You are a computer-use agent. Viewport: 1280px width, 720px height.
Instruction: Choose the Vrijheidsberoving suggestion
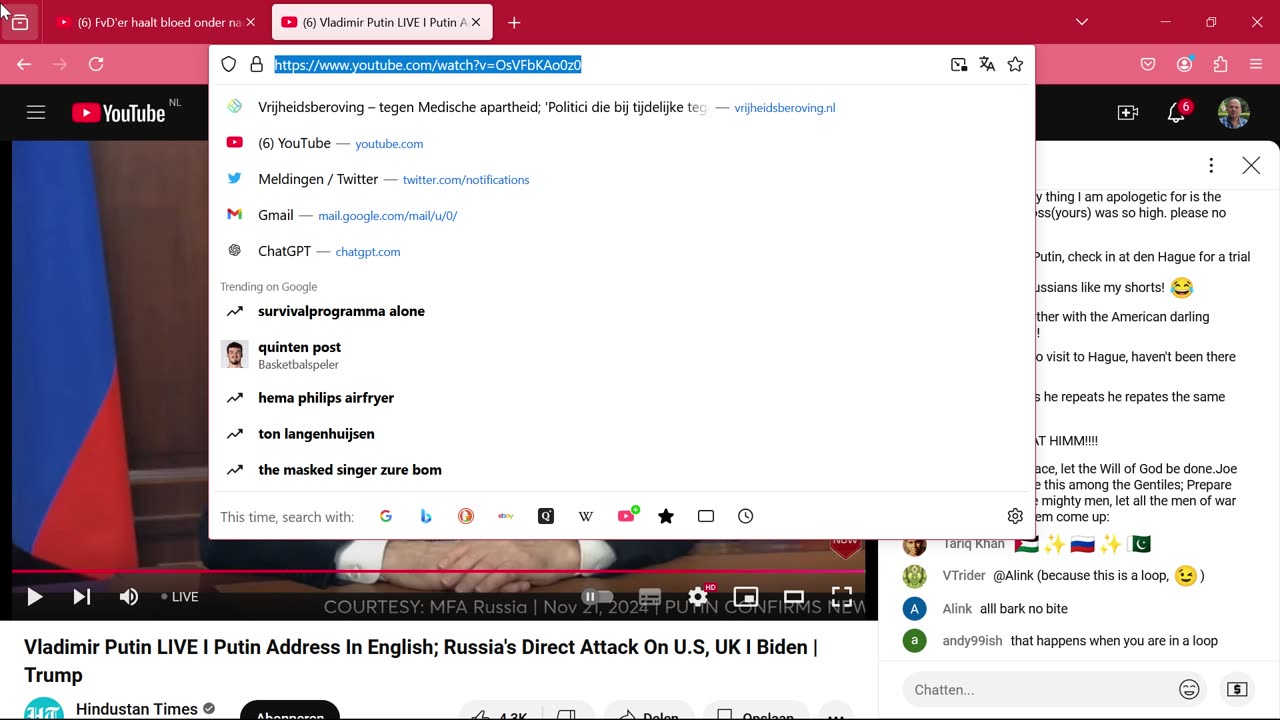click(x=621, y=107)
